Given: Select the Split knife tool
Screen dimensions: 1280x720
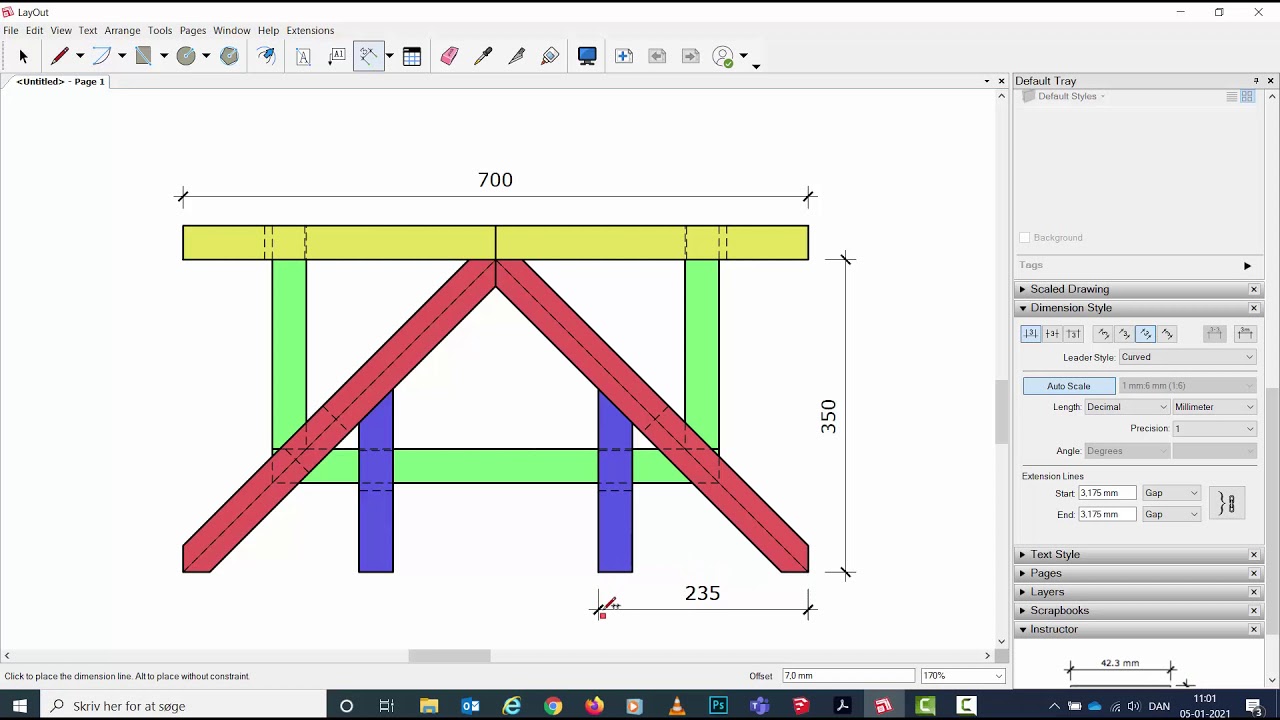Looking at the screenshot, I should [x=517, y=57].
